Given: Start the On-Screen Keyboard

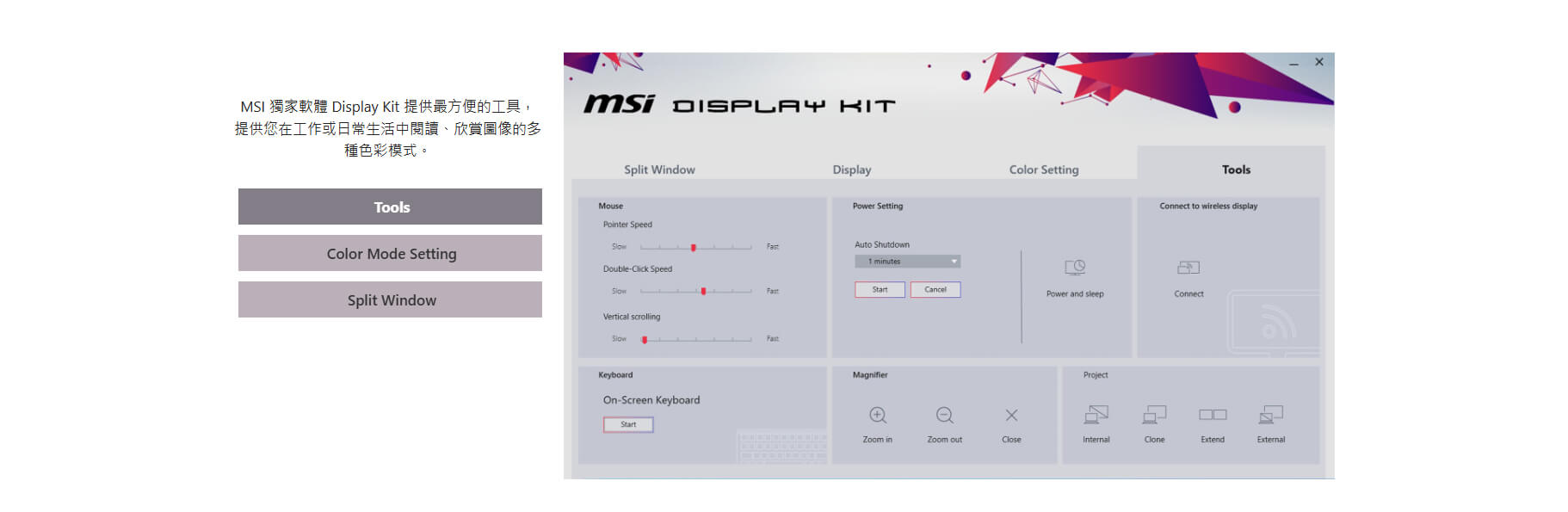Looking at the screenshot, I should [x=628, y=424].
